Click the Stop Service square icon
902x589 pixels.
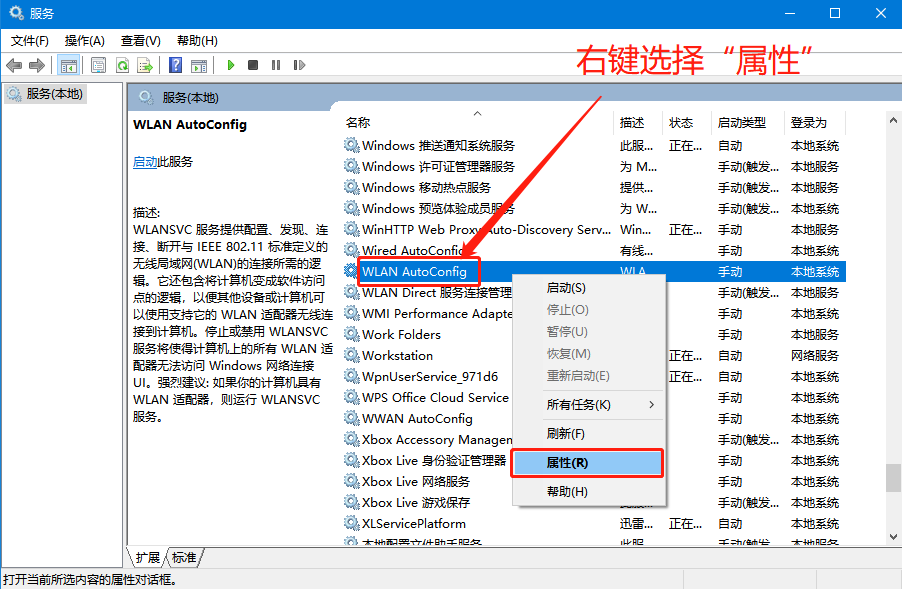[253, 65]
